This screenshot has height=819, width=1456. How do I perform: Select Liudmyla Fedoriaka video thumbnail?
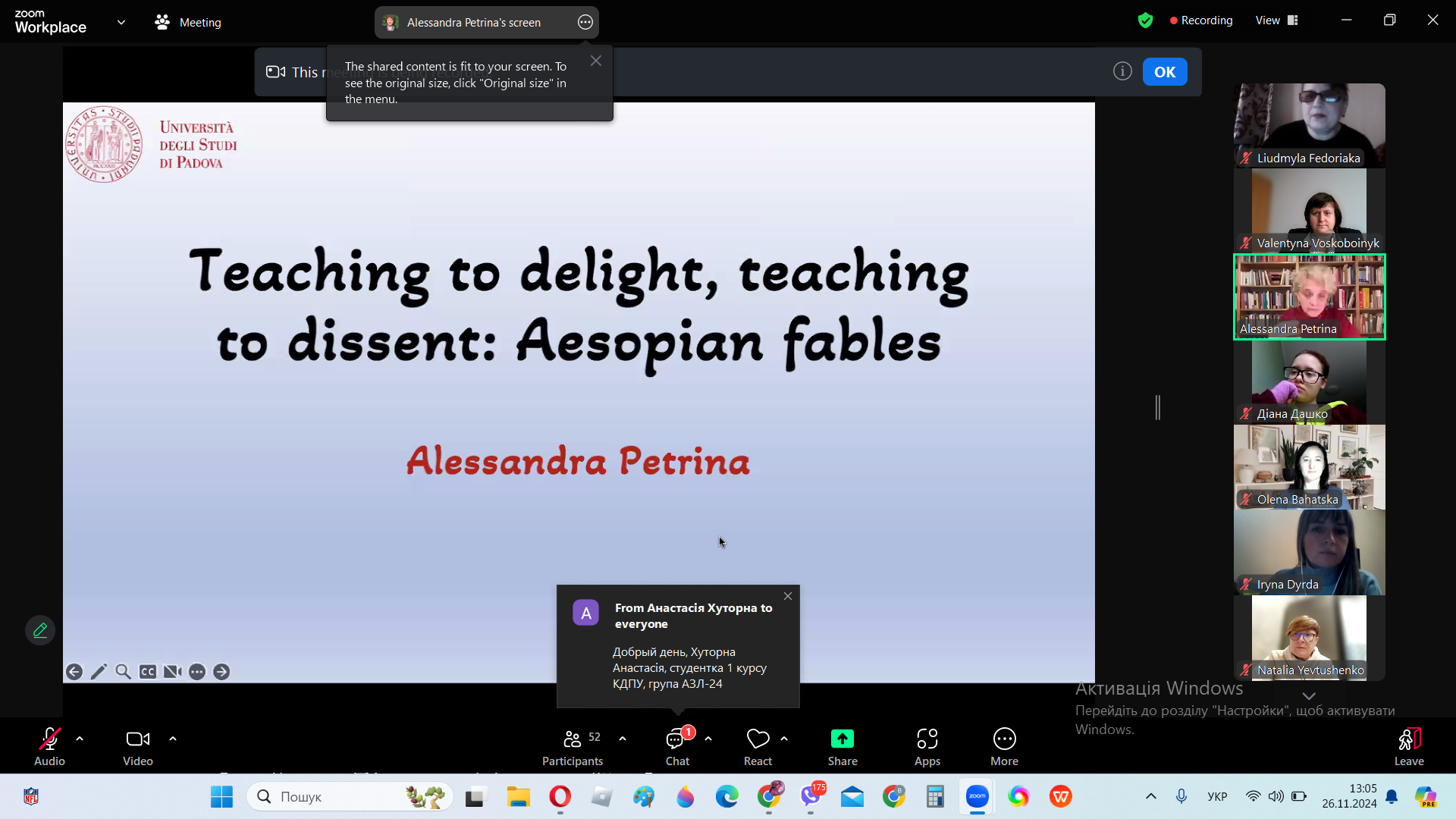coord(1310,125)
